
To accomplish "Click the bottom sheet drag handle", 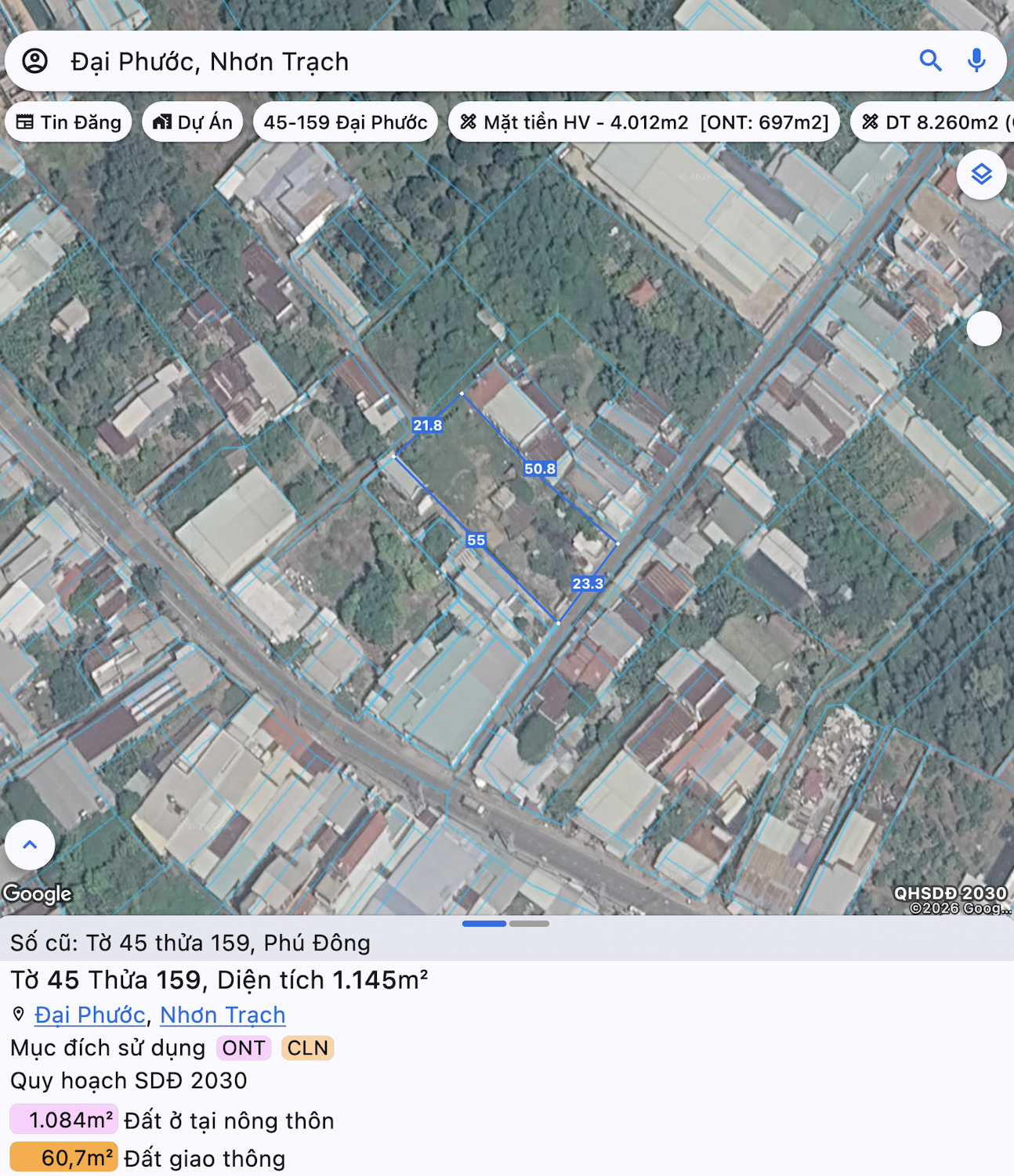I will (506, 924).
